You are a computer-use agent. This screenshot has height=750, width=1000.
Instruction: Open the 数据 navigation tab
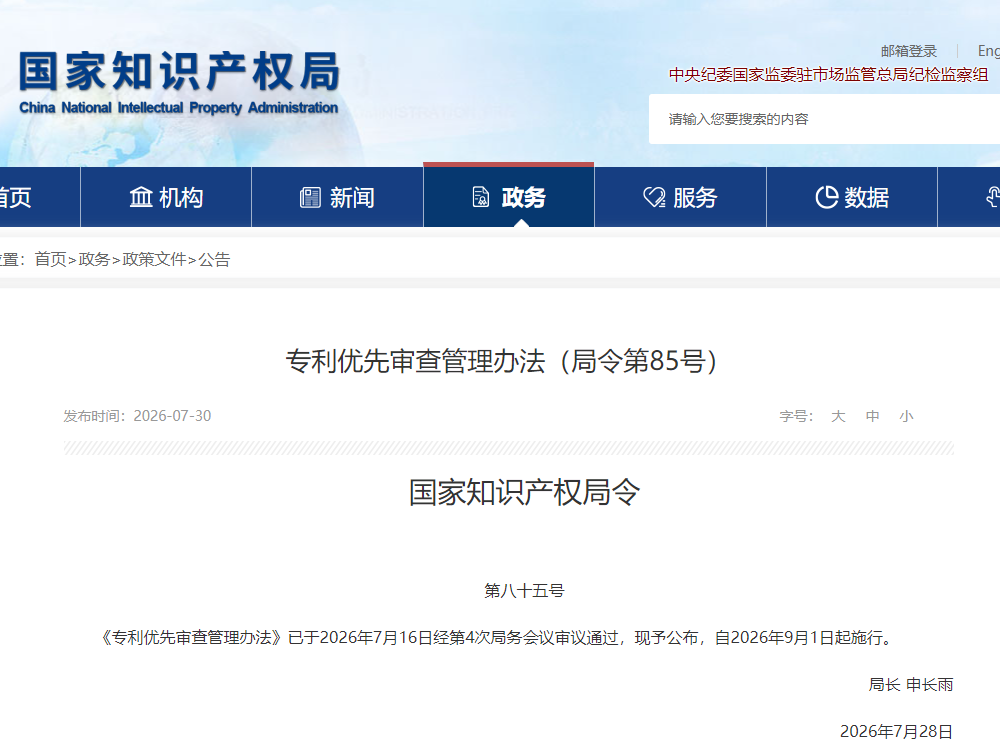852,197
